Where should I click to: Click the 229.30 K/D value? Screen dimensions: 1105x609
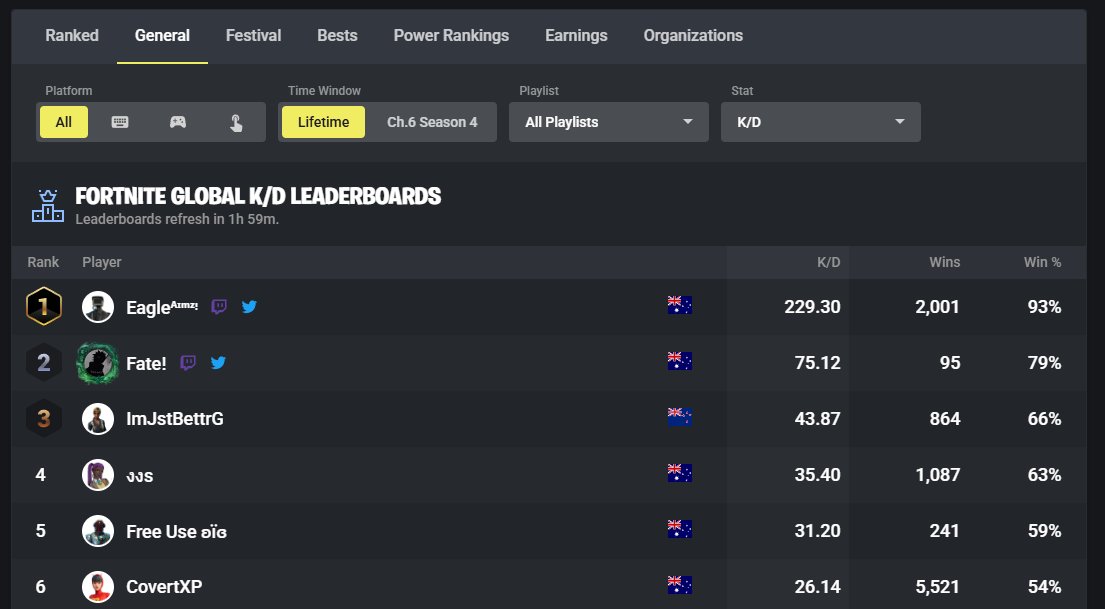(813, 307)
